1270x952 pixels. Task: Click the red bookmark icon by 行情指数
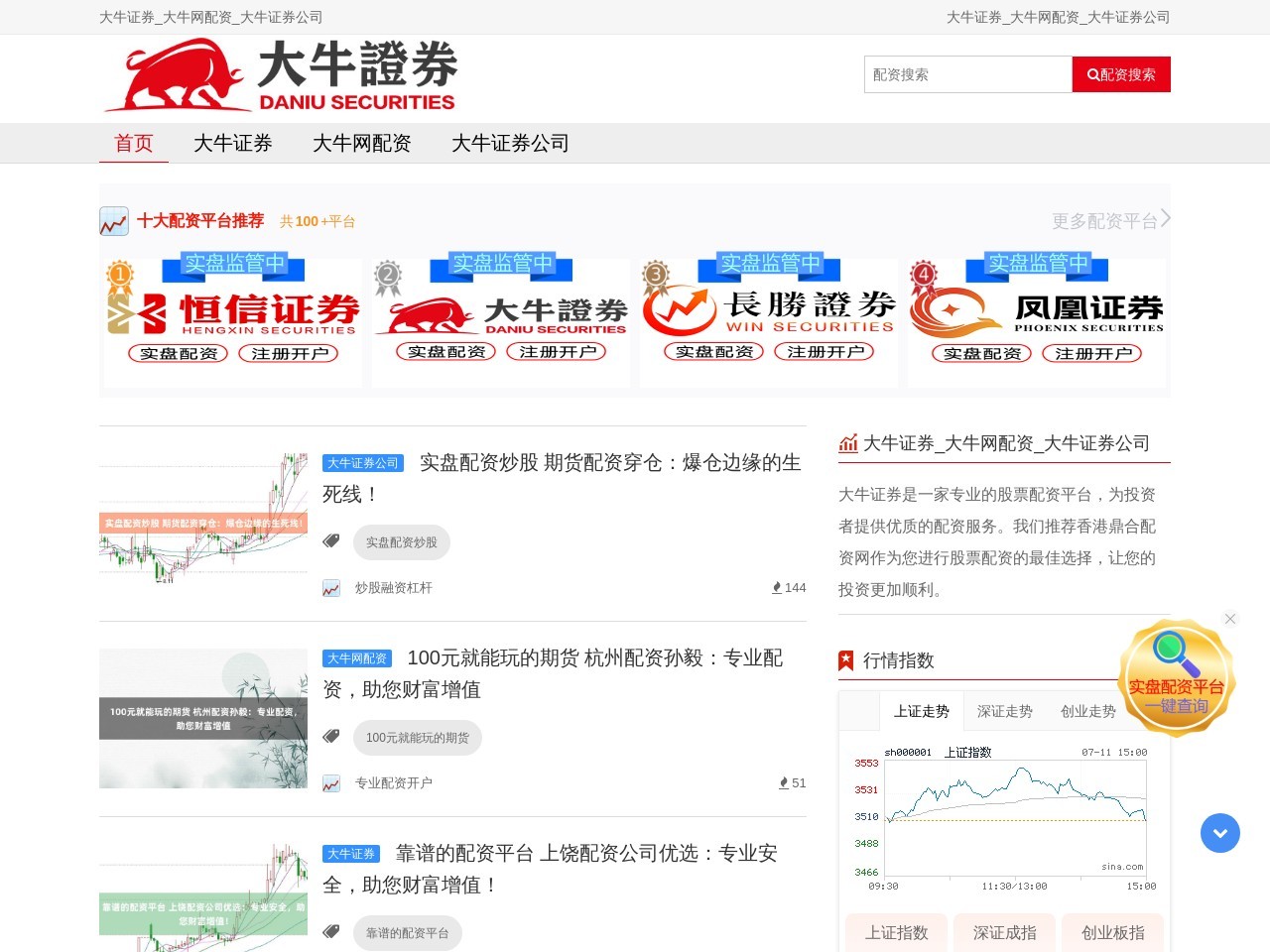846,660
